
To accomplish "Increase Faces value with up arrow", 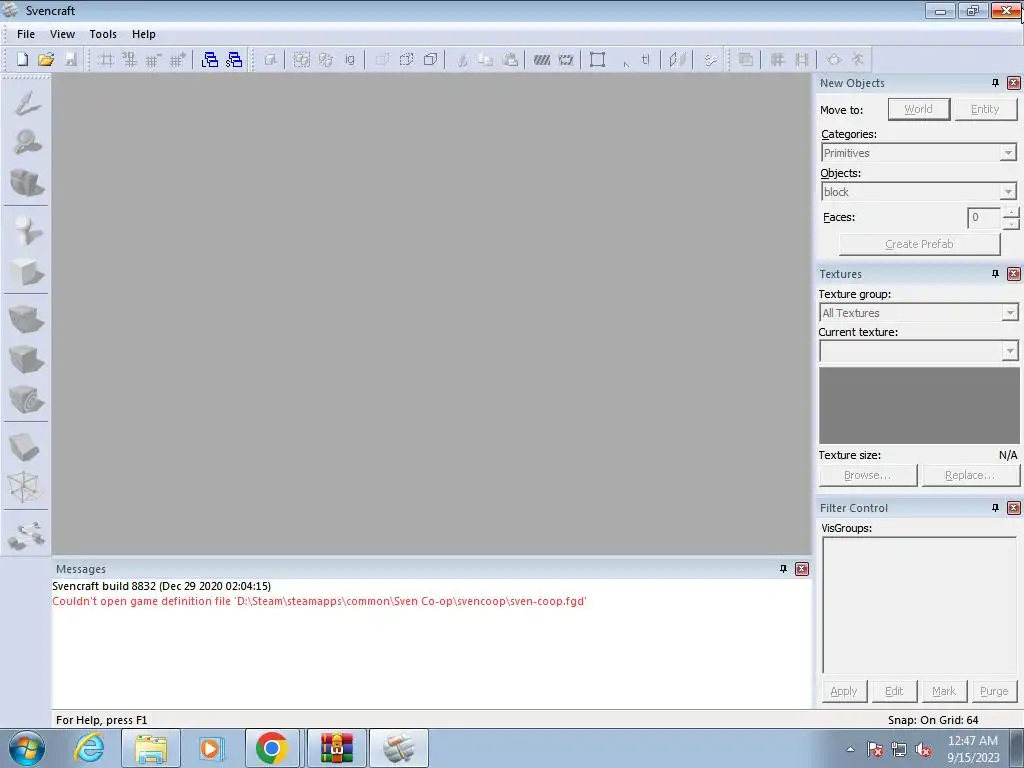I will coord(1011,212).
